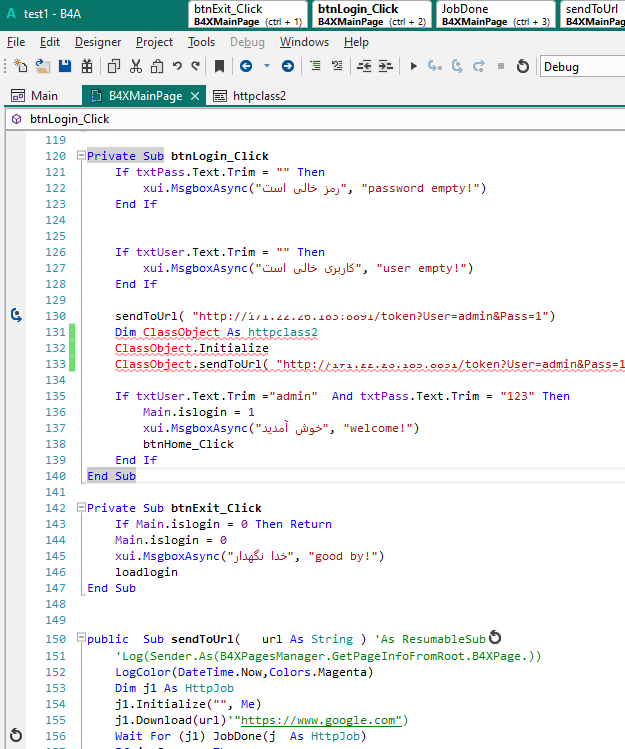Click the Navigate Backward blue arrow

click(246, 66)
